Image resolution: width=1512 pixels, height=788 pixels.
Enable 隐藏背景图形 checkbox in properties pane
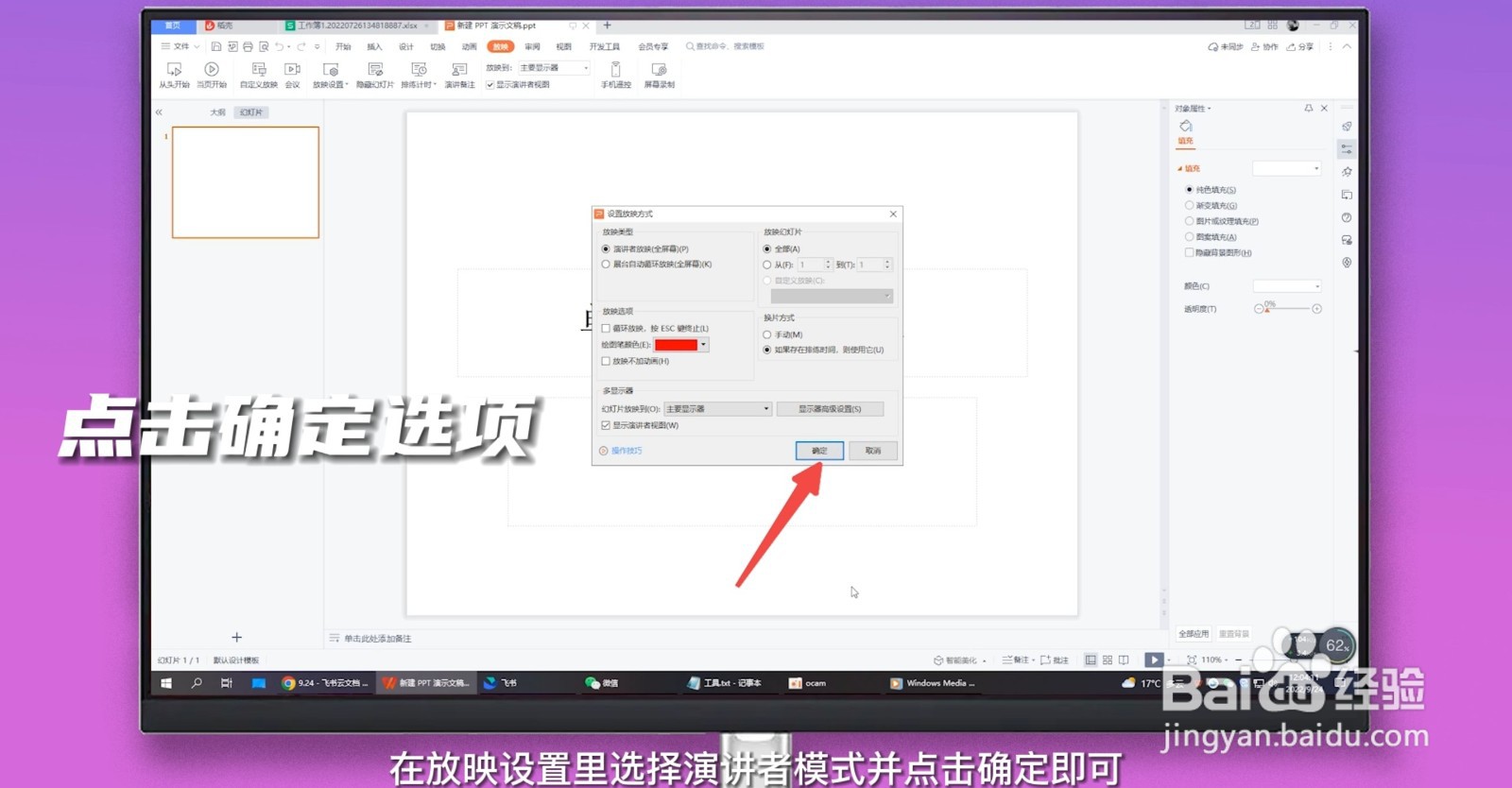point(1189,252)
